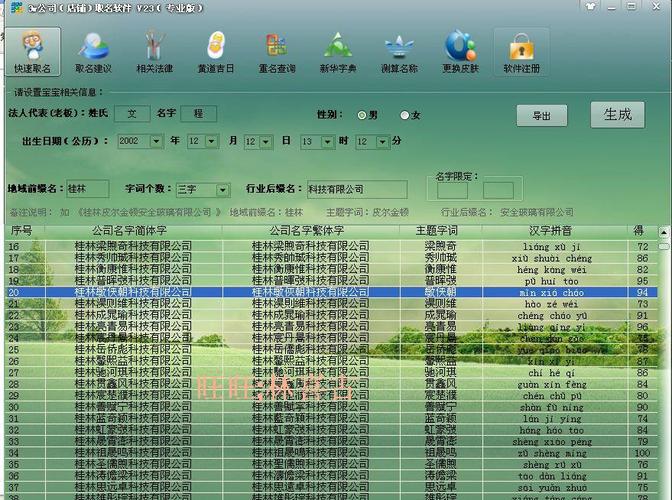Select row 34 桂林祖晟鸣科技有限公司
This screenshot has width=672, height=500.
[x=331, y=453]
